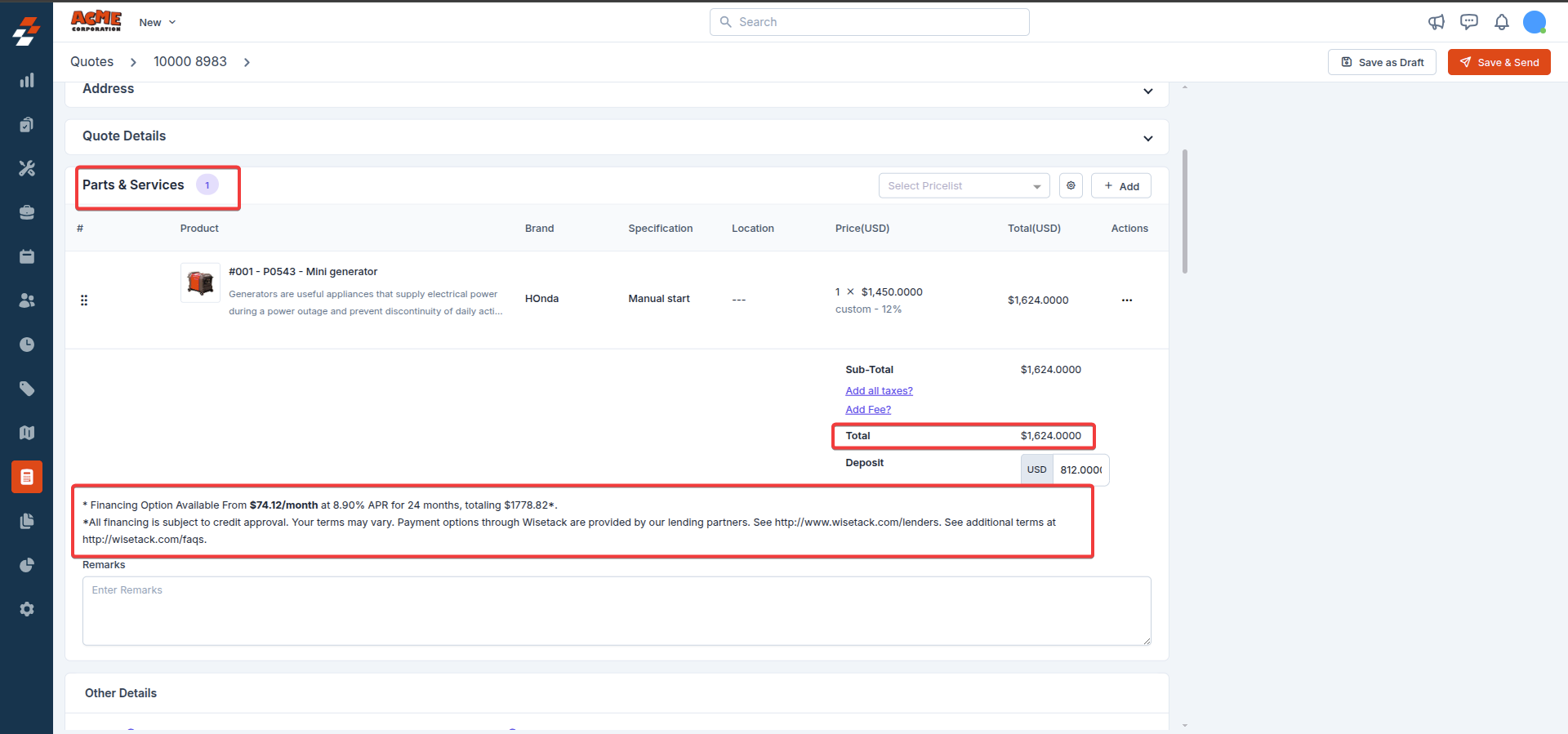Click the Parts & Services count badge

pos(207,185)
